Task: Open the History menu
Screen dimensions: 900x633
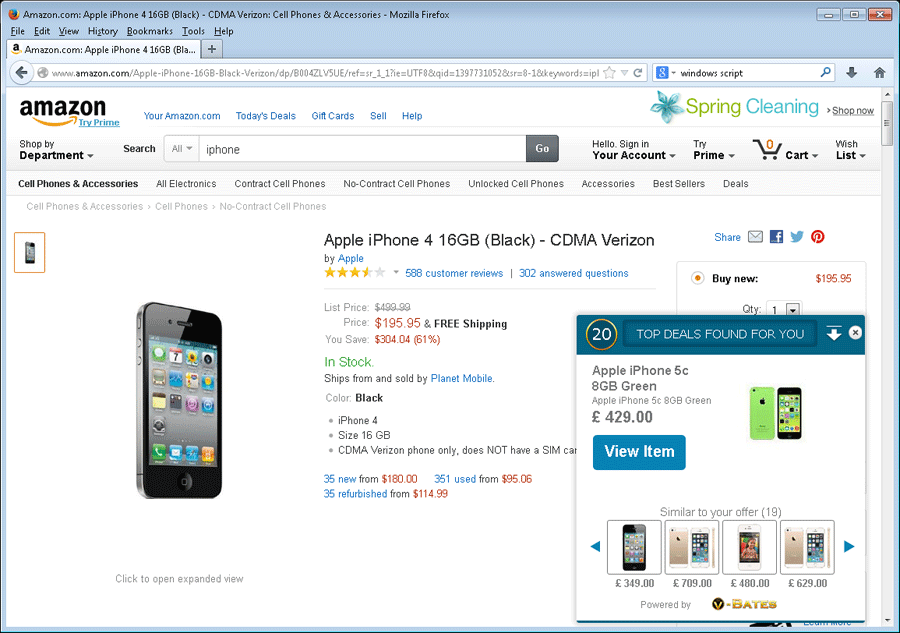Action: tap(102, 31)
